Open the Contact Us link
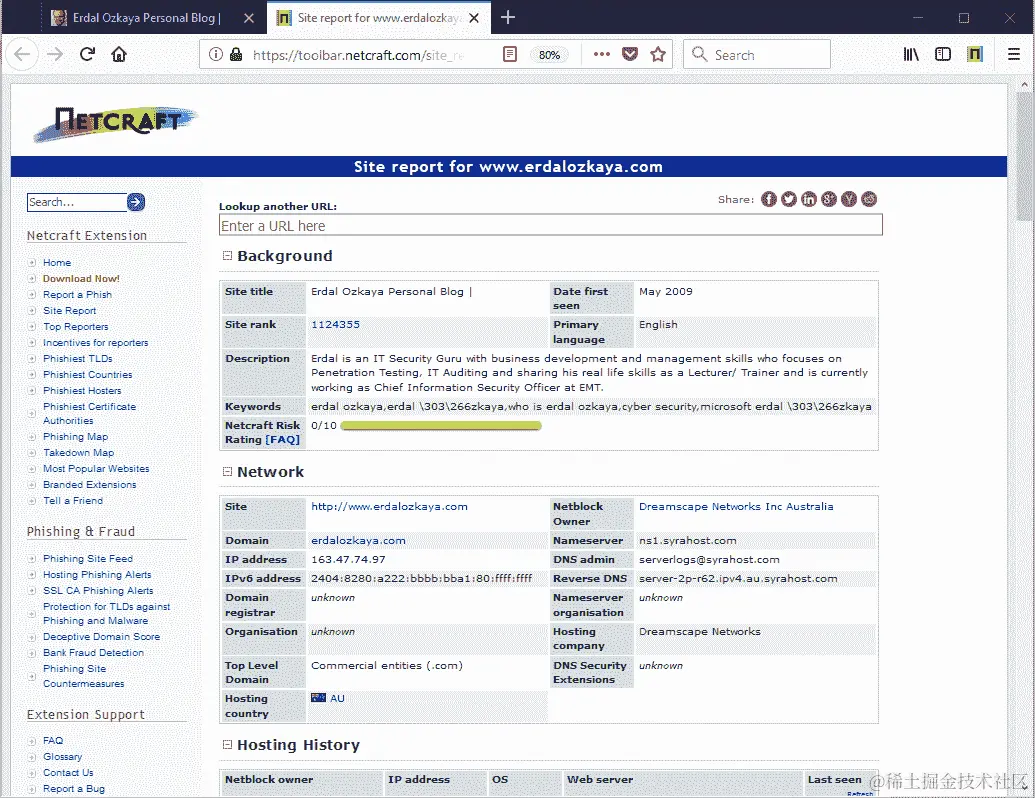Screen dimensions: 1035x798 tap(68, 773)
